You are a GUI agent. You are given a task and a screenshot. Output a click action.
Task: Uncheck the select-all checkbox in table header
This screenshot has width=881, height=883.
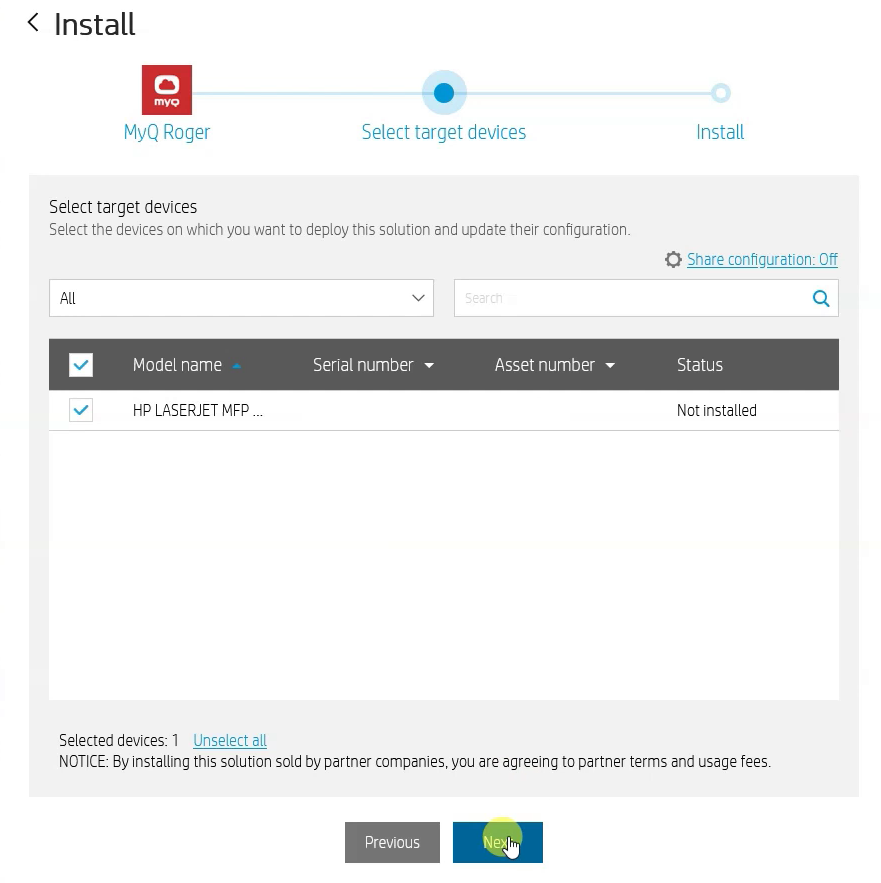click(x=81, y=364)
